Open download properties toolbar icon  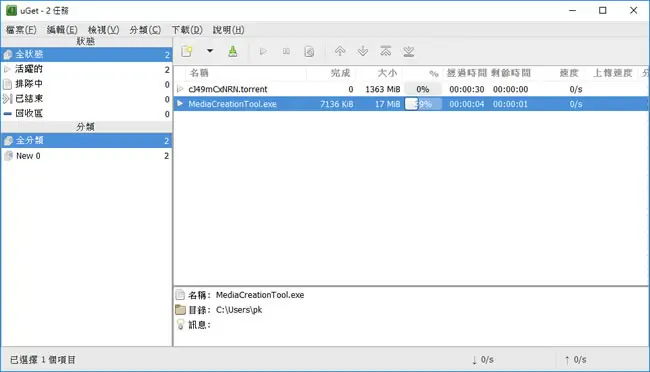point(309,51)
